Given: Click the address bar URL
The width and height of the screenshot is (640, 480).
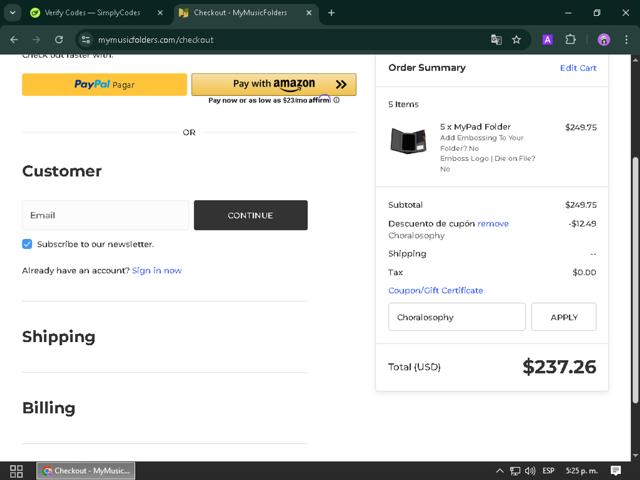Looking at the screenshot, I should (156, 40).
